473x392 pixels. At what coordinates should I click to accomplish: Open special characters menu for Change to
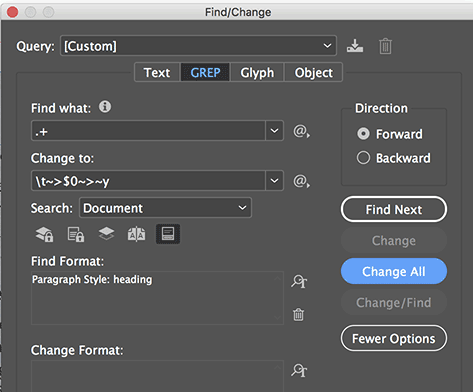[x=302, y=181]
